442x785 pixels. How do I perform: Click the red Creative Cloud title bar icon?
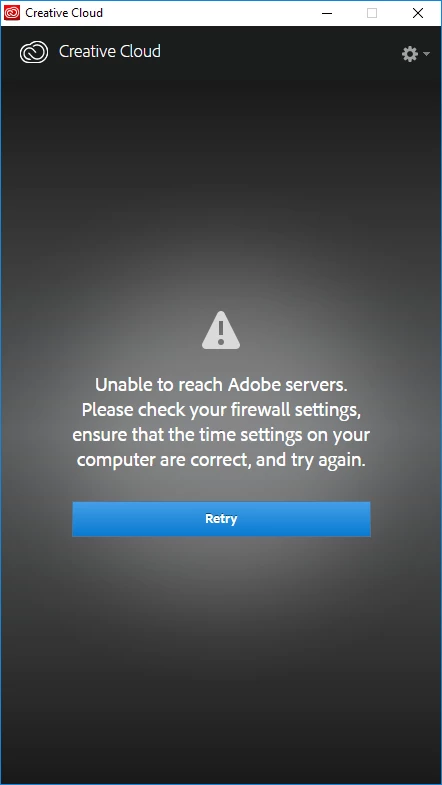(12, 13)
